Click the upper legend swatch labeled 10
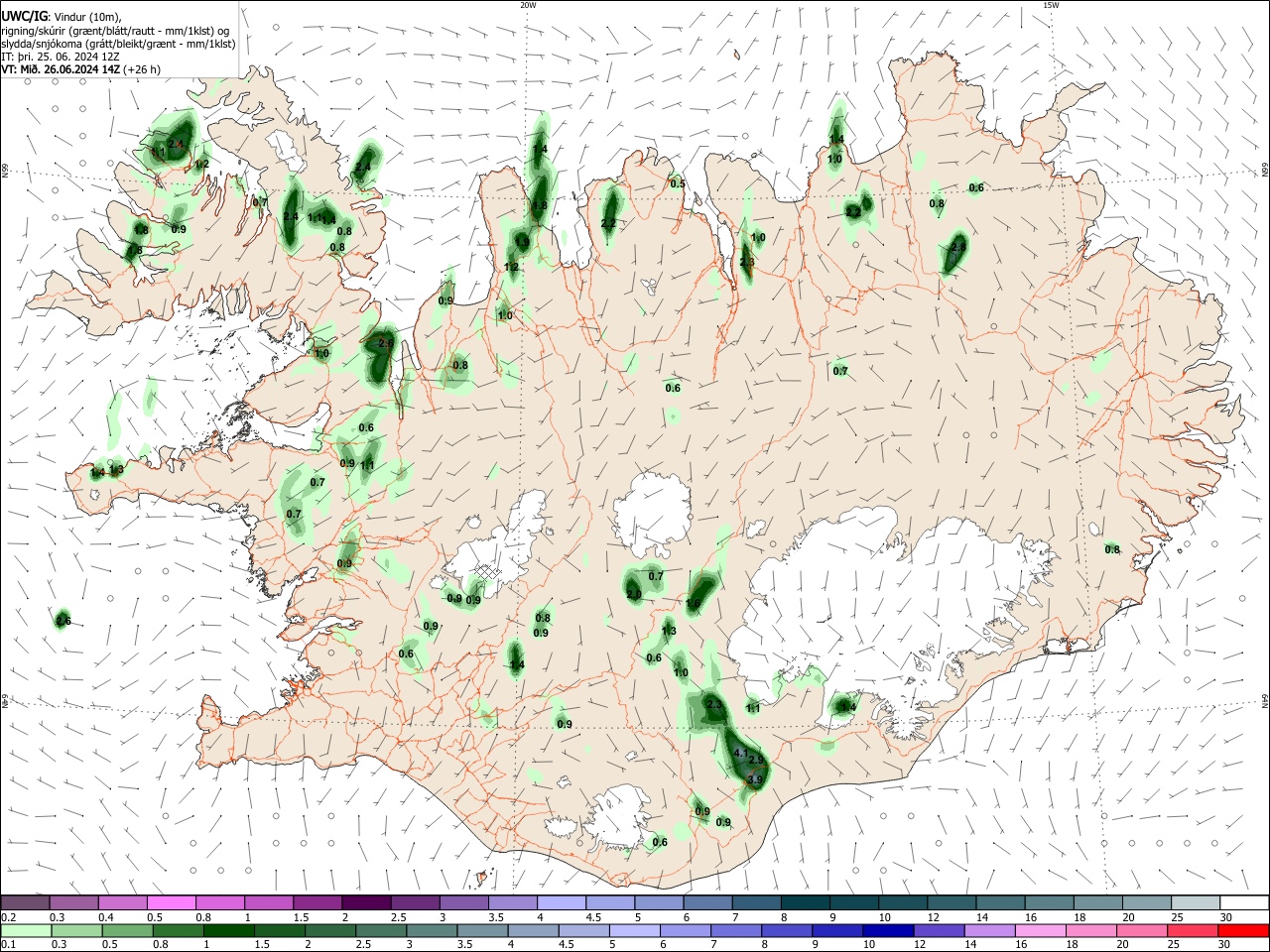The width and height of the screenshot is (1270, 952). (x=904, y=902)
